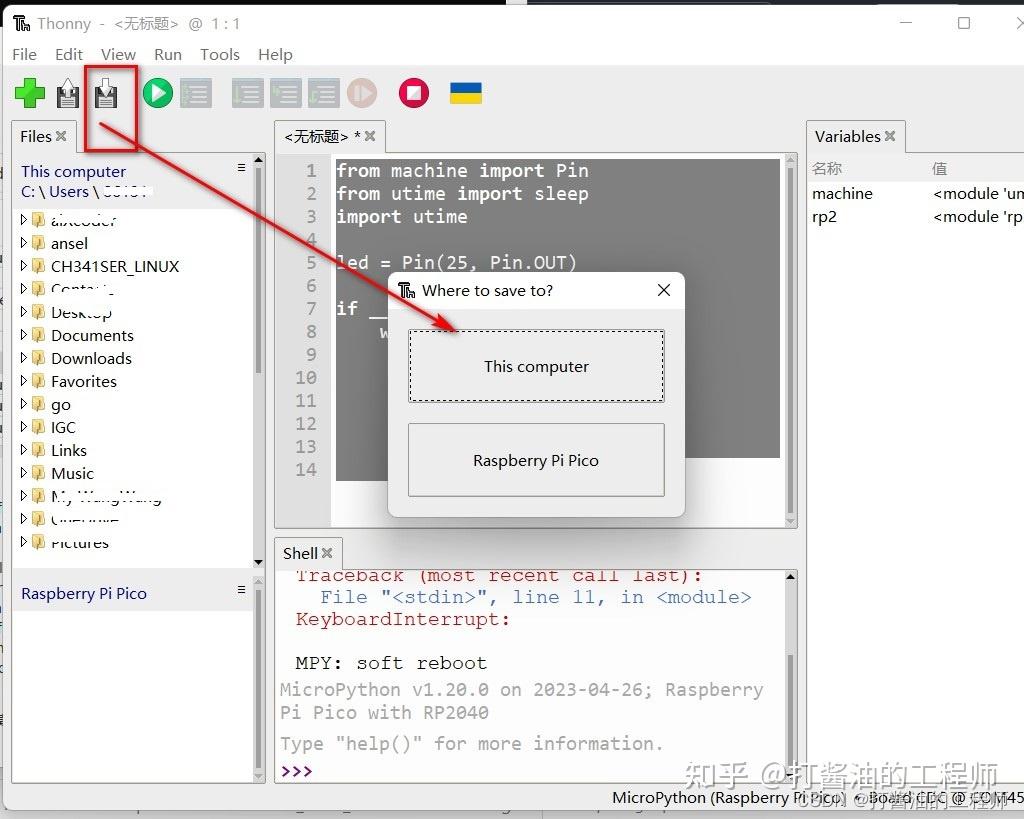Expand the Links folder

[x=24, y=449]
